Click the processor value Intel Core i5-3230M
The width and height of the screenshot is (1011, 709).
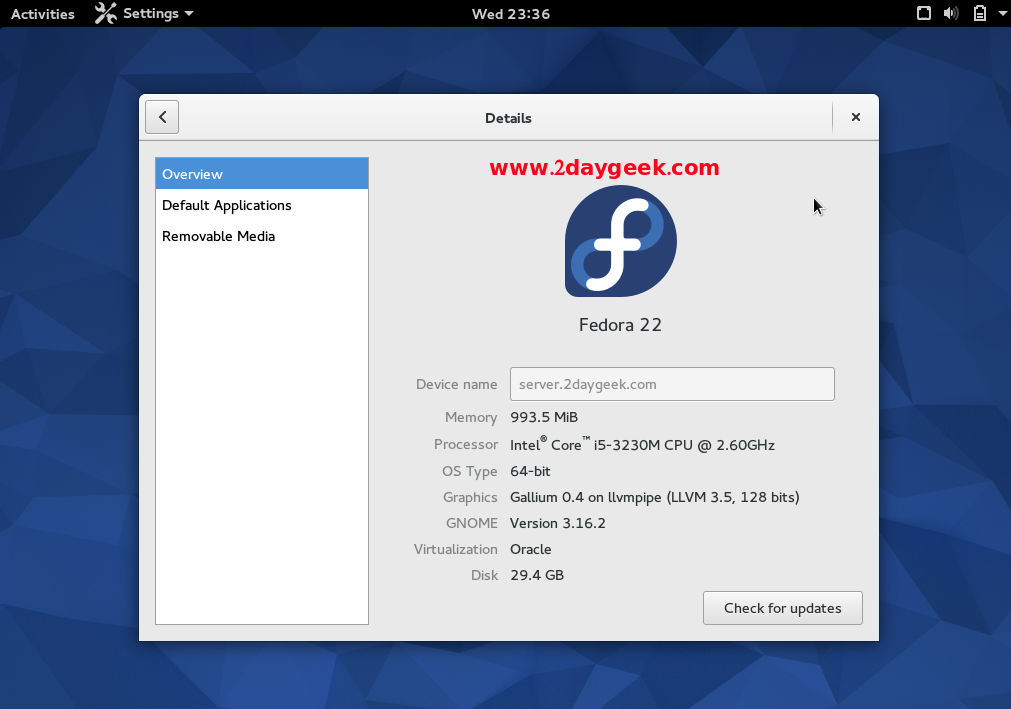coord(642,444)
